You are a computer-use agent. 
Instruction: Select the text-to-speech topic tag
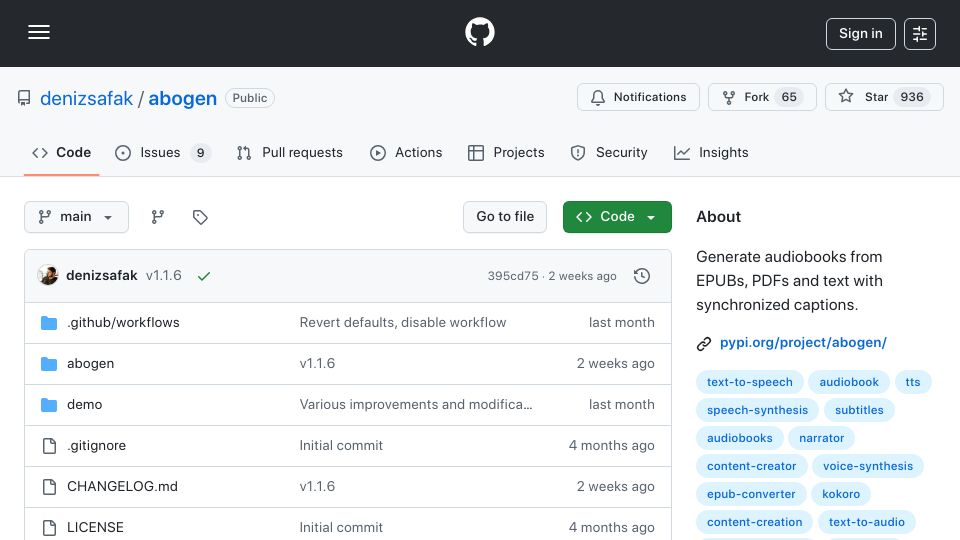click(749, 382)
